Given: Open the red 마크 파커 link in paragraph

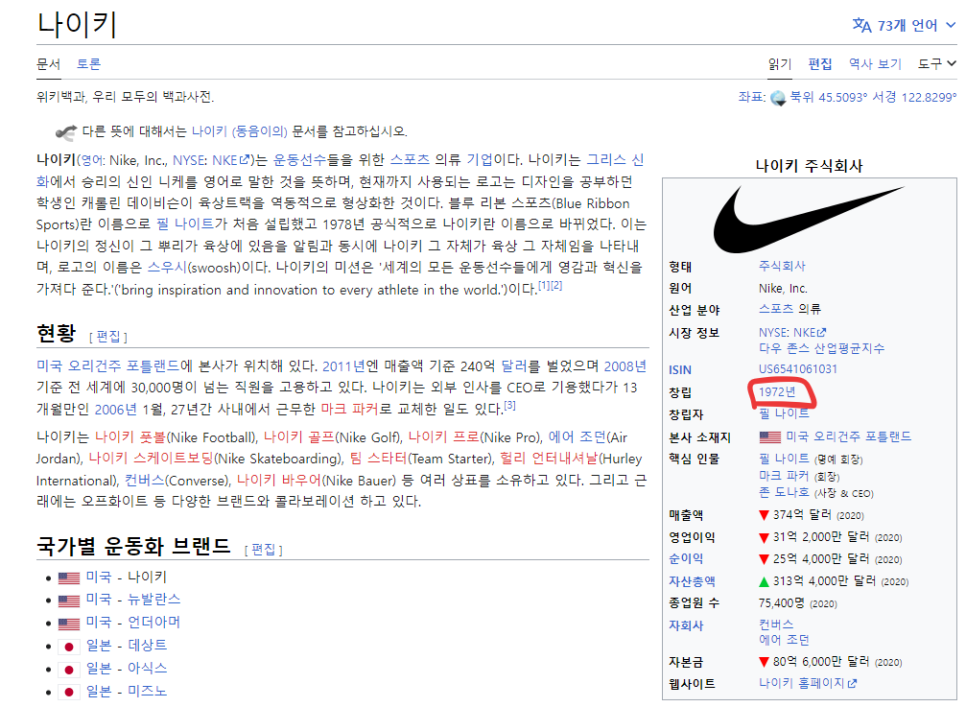Looking at the screenshot, I should coord(349,409).
